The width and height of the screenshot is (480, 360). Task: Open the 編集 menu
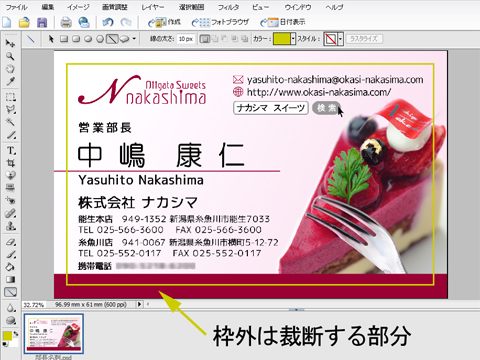48,7
